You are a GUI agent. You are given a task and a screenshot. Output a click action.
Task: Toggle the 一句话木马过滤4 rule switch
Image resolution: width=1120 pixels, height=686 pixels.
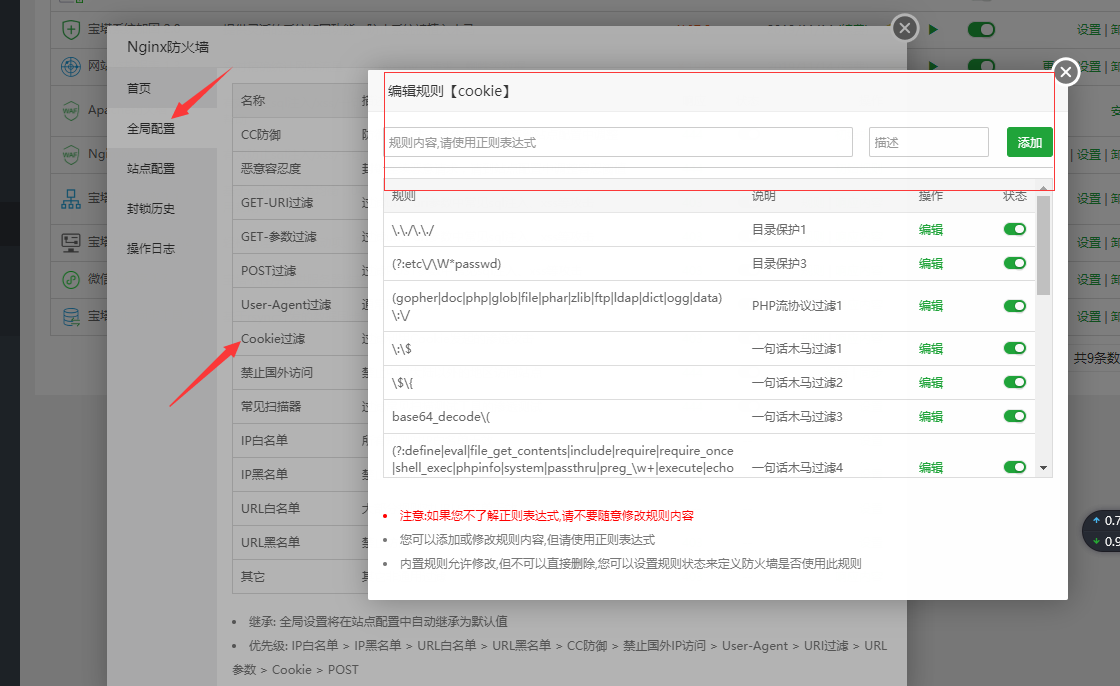1014,467
